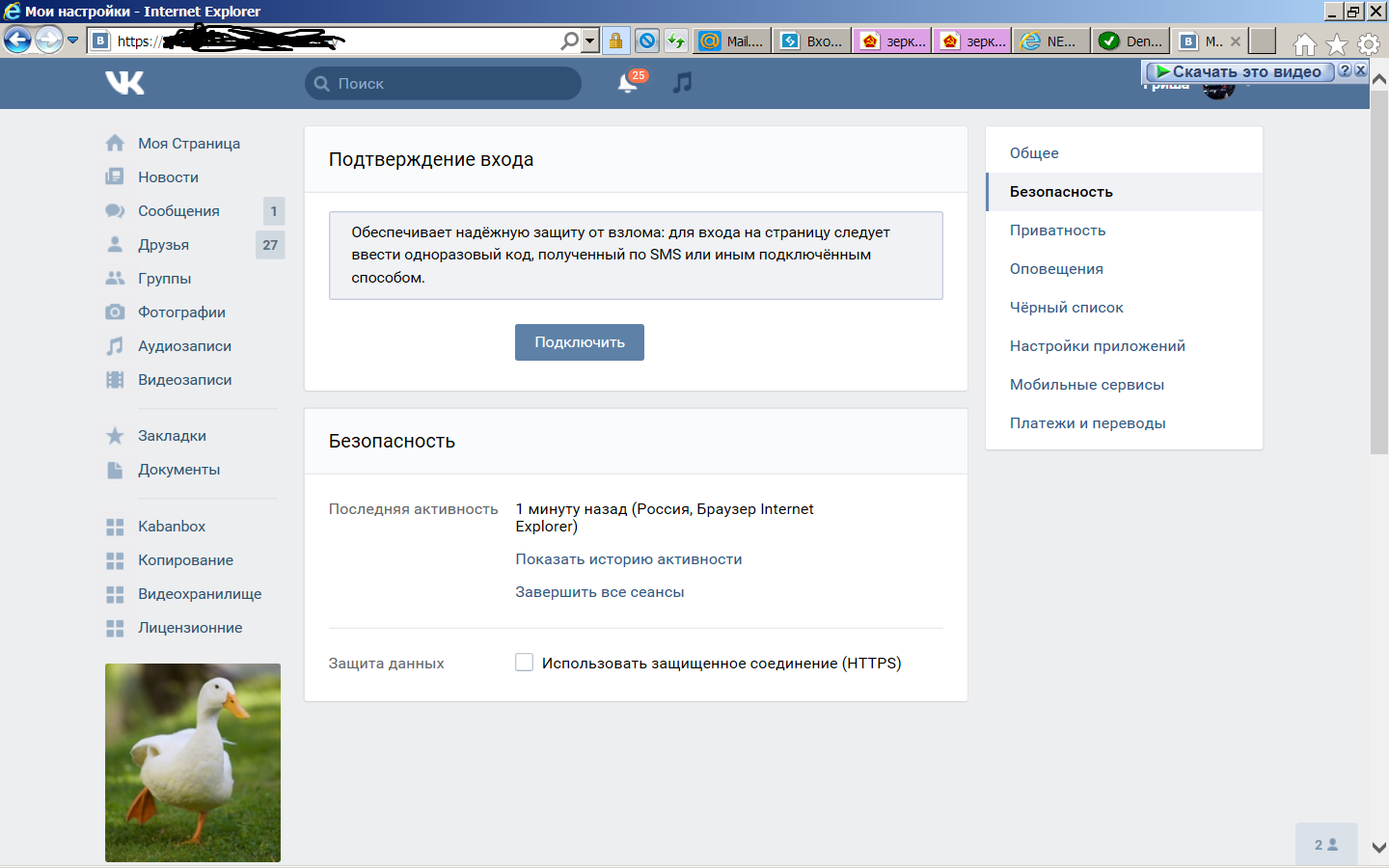Click Завершить все сеансы link
1389x868 pixels.
coord(599,592)
